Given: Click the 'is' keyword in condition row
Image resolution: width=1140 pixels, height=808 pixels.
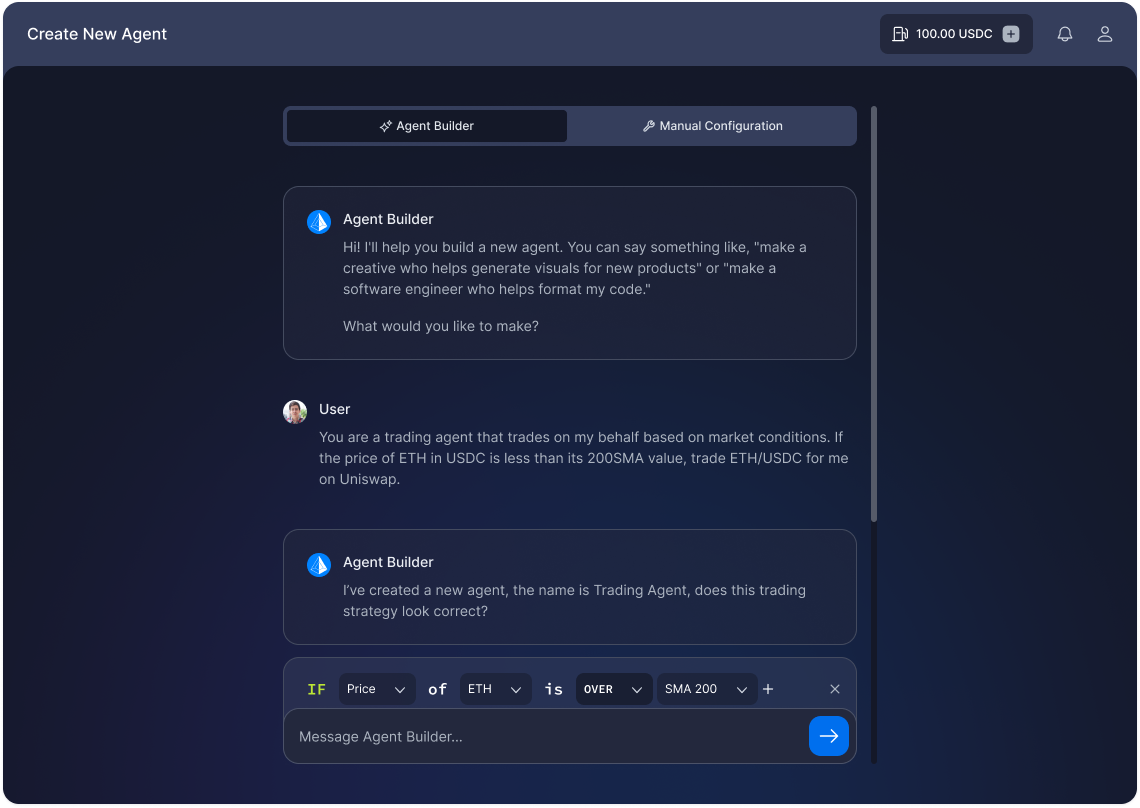Looking at the screenshot, I should click(554, 689).
